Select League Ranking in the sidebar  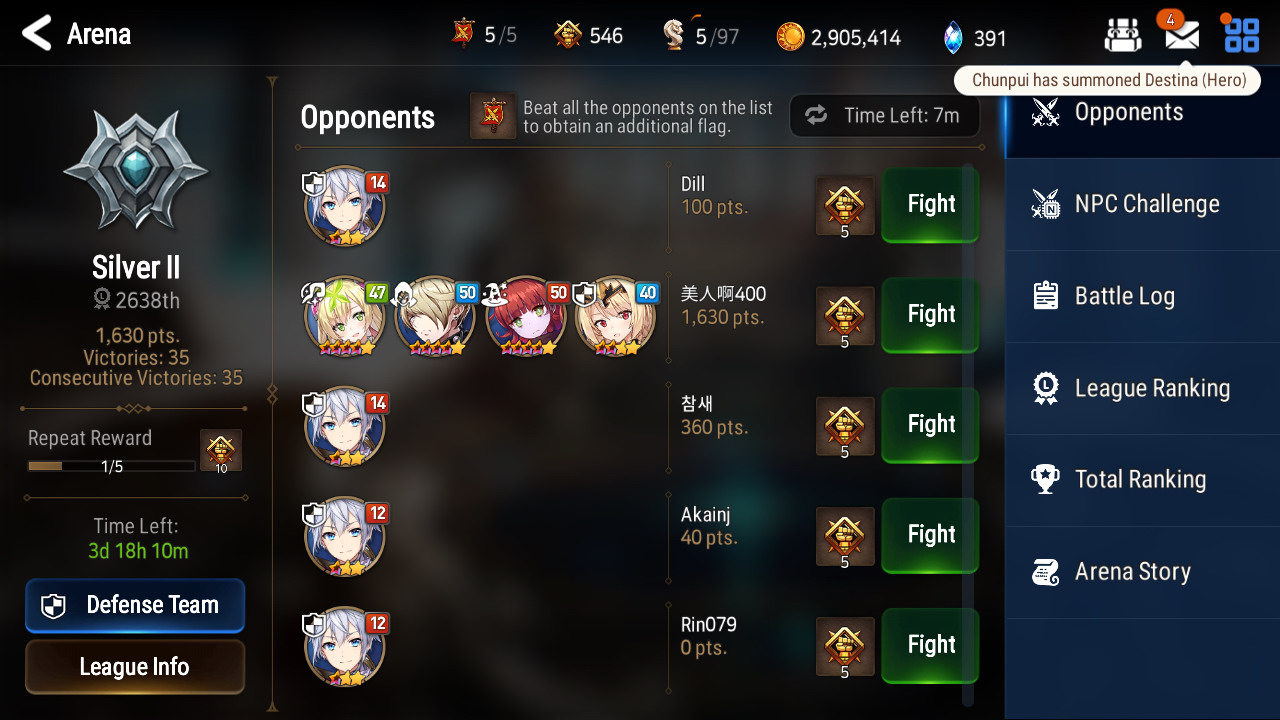tap(1142, 388)
